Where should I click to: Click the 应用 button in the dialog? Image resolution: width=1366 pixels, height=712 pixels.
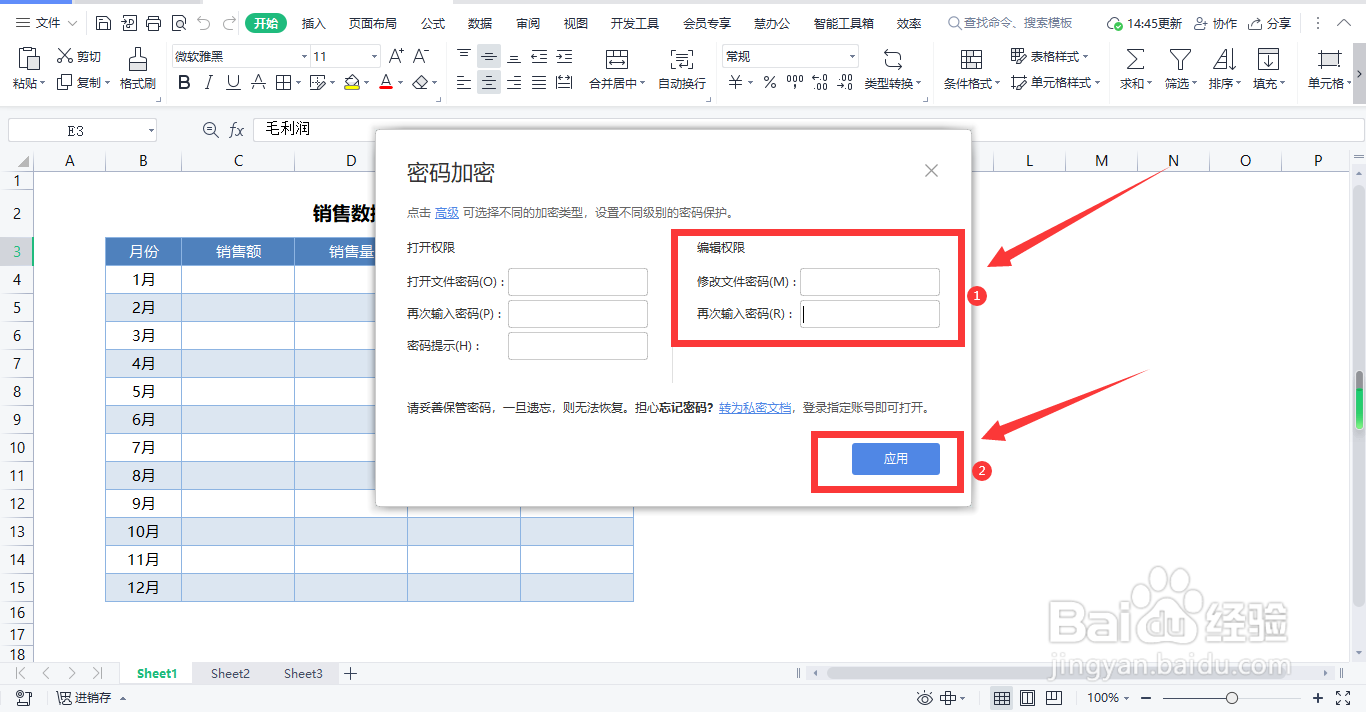[x=895, y=458]
